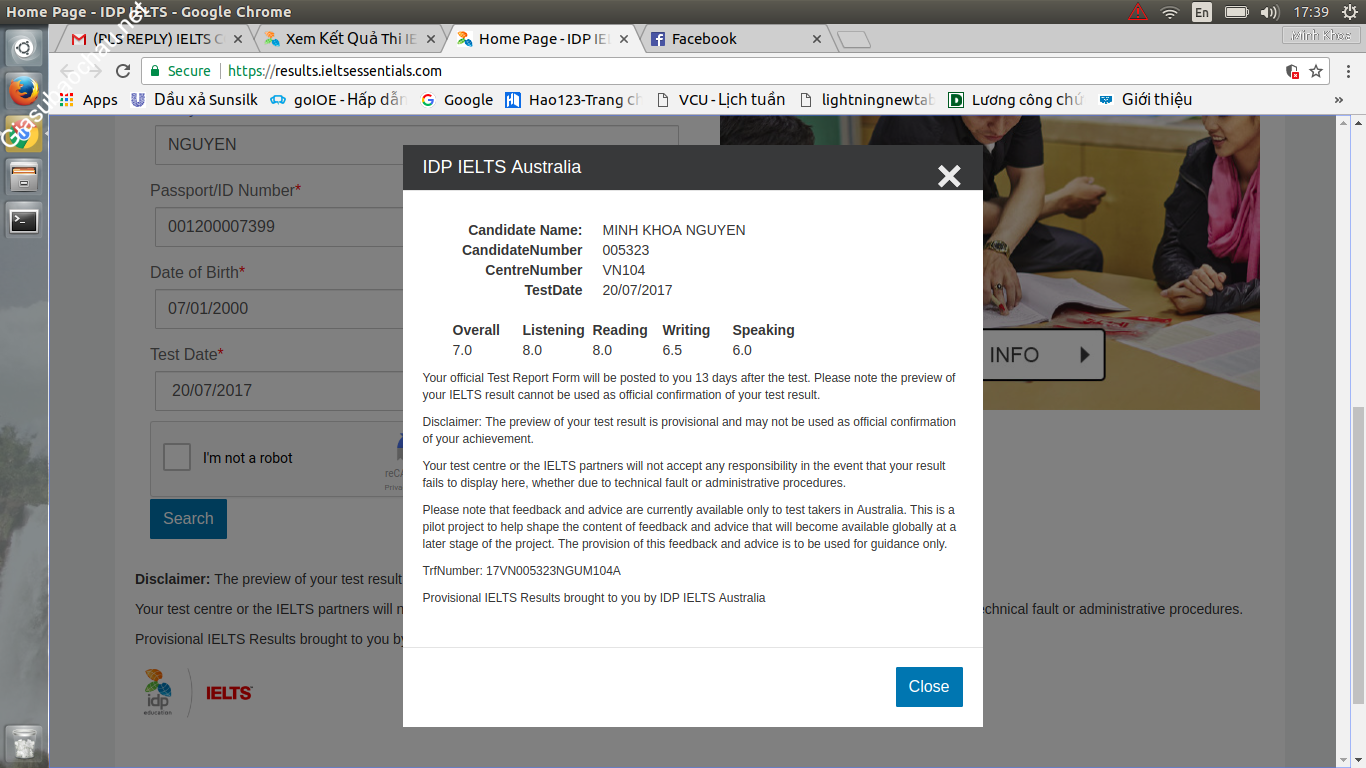Viewport: 1366px width, 768px height.
Task: Open the Google bookmark in bookmarks bar
Action: 457,100
